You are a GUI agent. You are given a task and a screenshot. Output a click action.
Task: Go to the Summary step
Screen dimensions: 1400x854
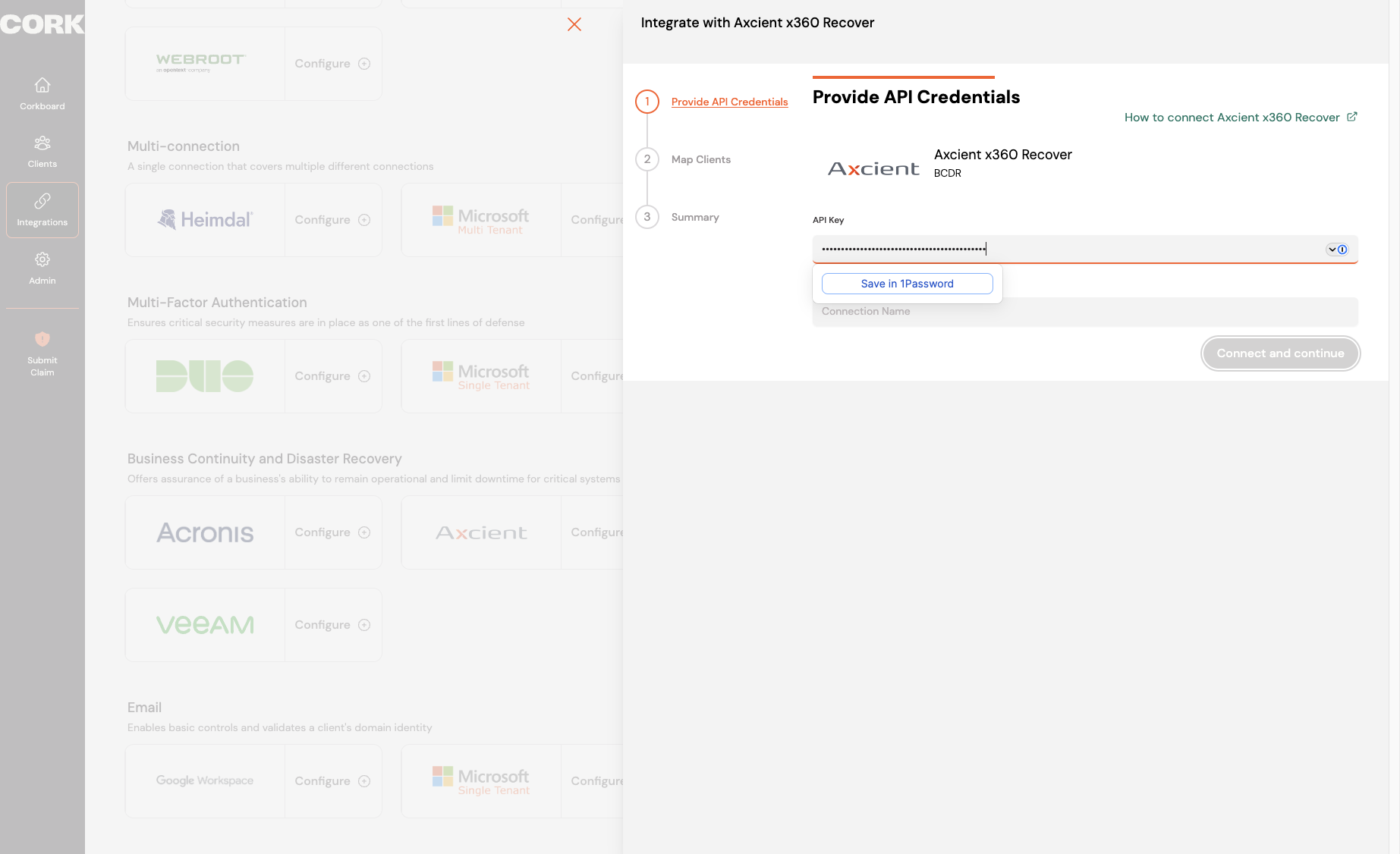[695, 217]
